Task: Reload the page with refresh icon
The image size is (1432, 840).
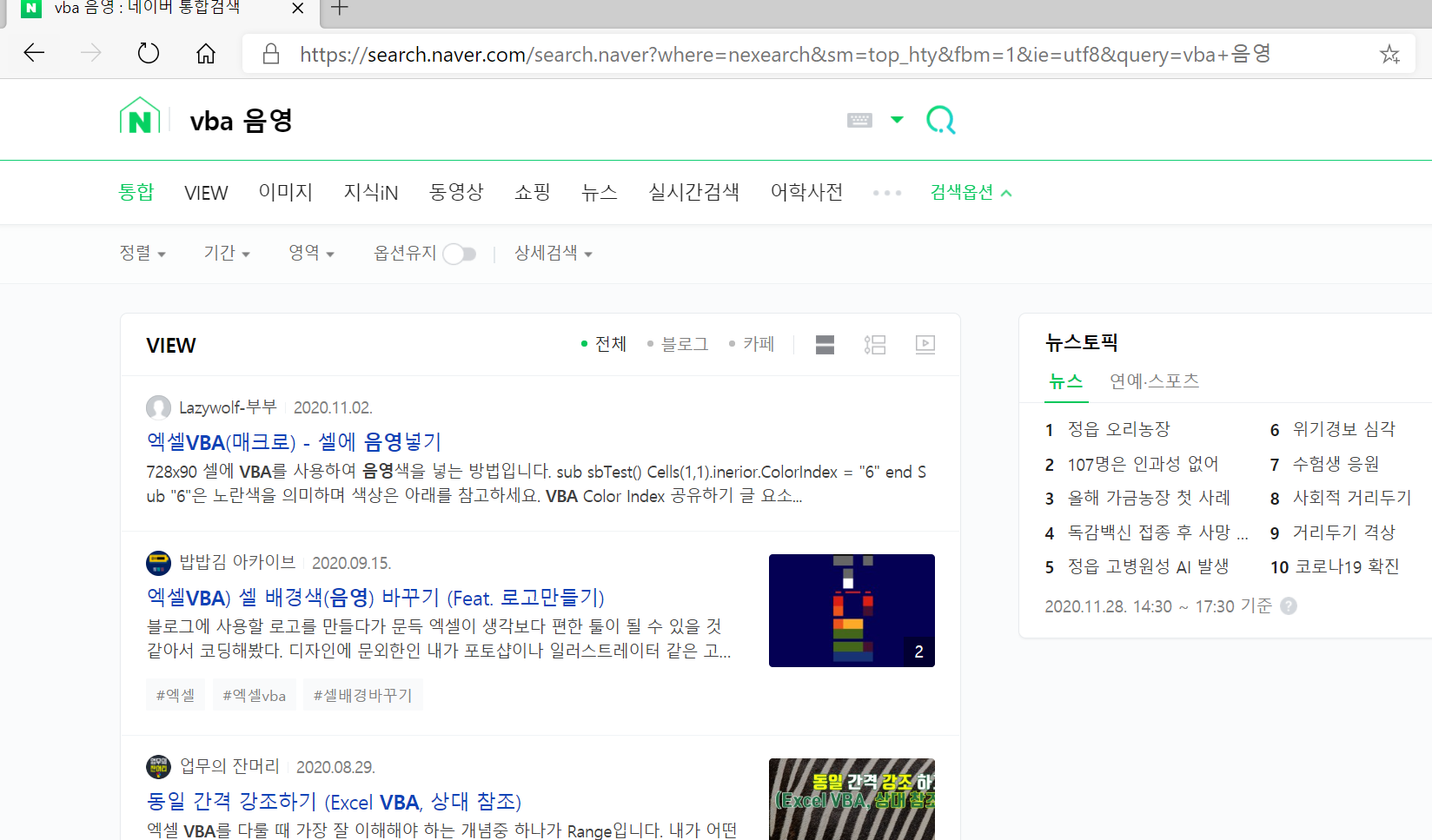Action: point(149,53)
